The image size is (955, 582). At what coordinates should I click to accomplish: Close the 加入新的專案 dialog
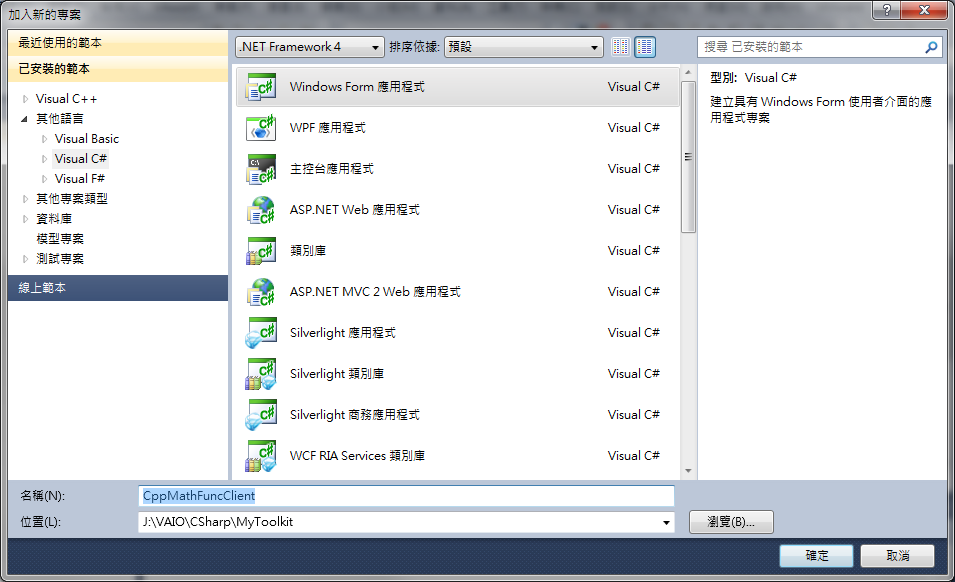tap(924, 10)
